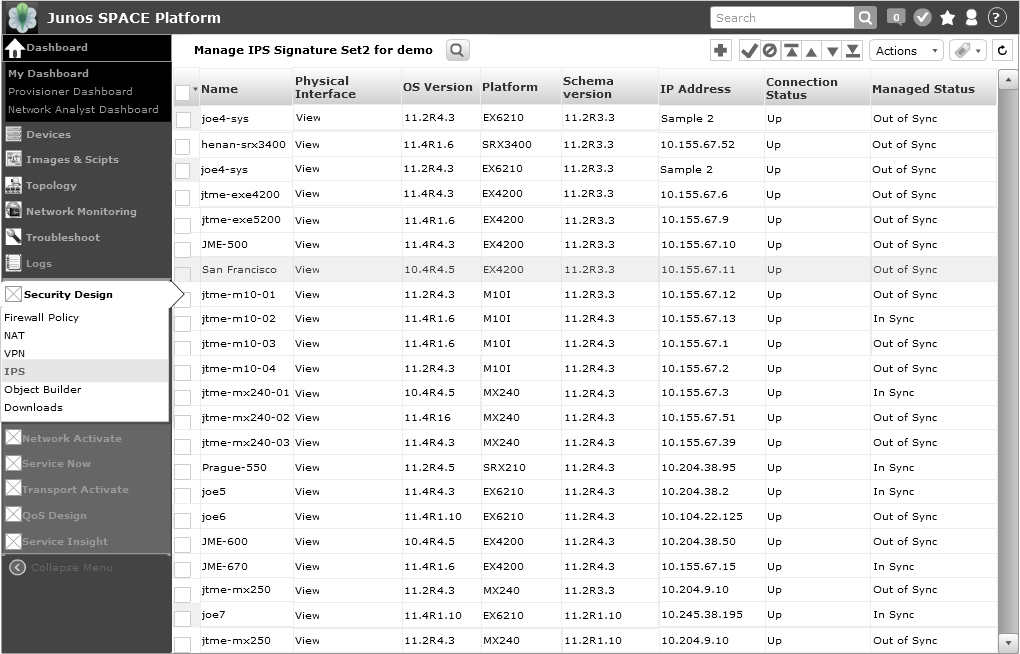Click View for jtme-mx240-01 physical interface
1020x654 pixels.
pyautogui.click(x=307, y=393)
